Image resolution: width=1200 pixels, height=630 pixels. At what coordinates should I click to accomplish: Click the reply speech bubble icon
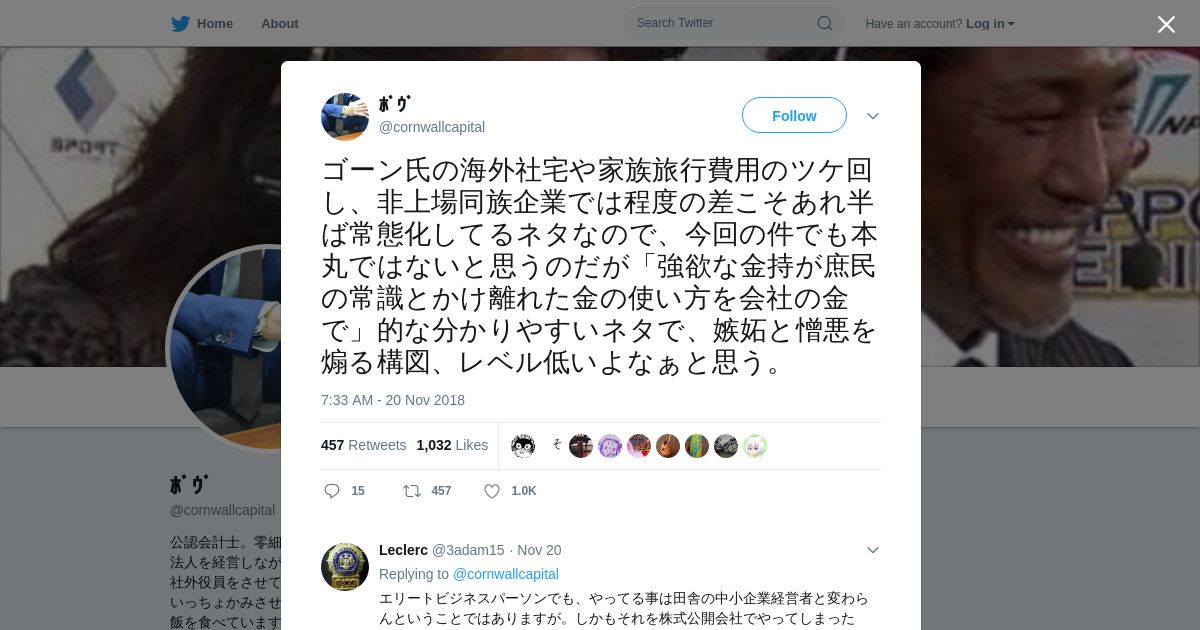332,491
